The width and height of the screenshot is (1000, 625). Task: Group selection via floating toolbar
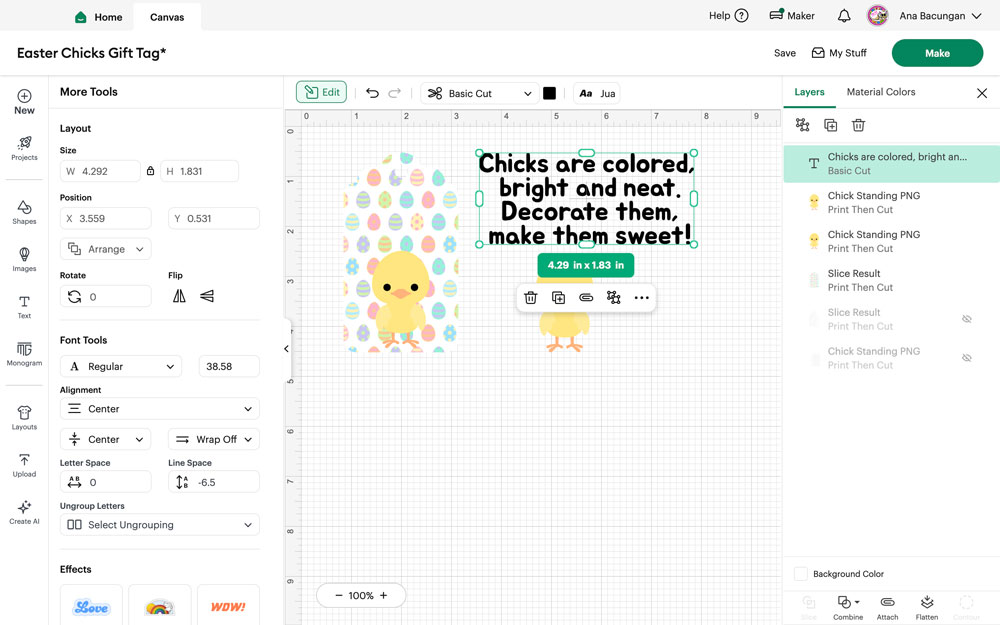614,298
